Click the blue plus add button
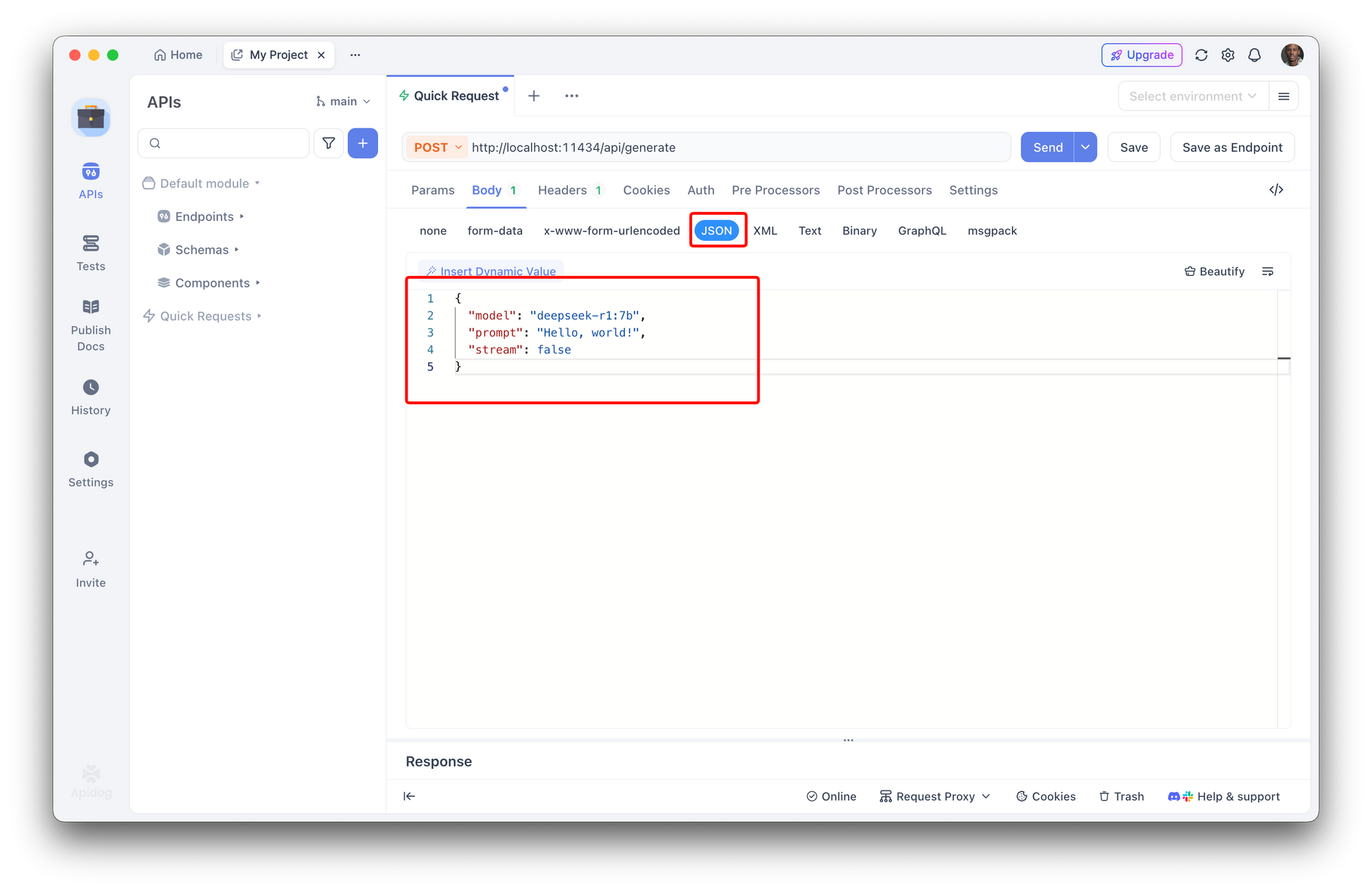The image size is (1372, 892). tap(363, 143)
